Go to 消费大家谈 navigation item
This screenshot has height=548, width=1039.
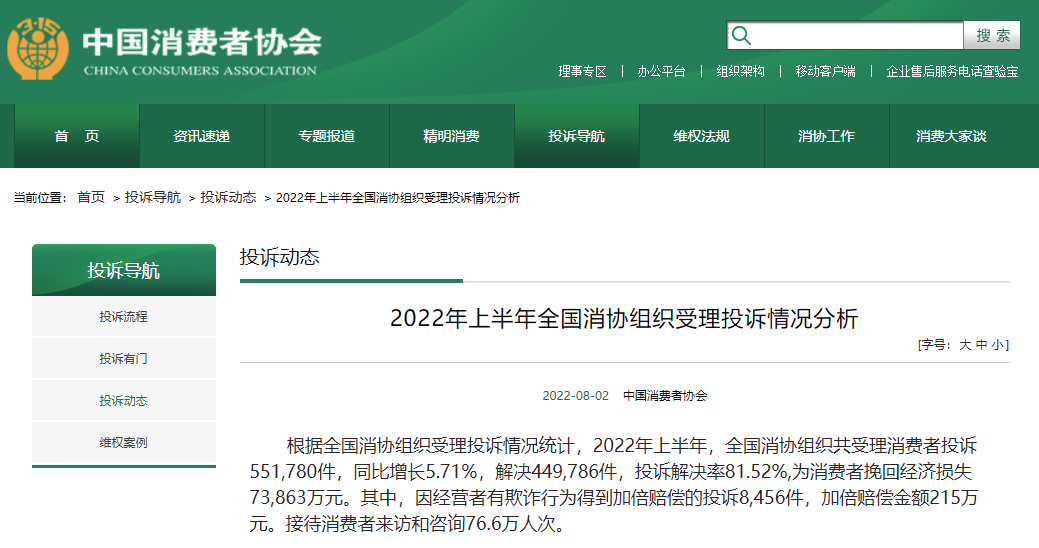click(951, 136)
